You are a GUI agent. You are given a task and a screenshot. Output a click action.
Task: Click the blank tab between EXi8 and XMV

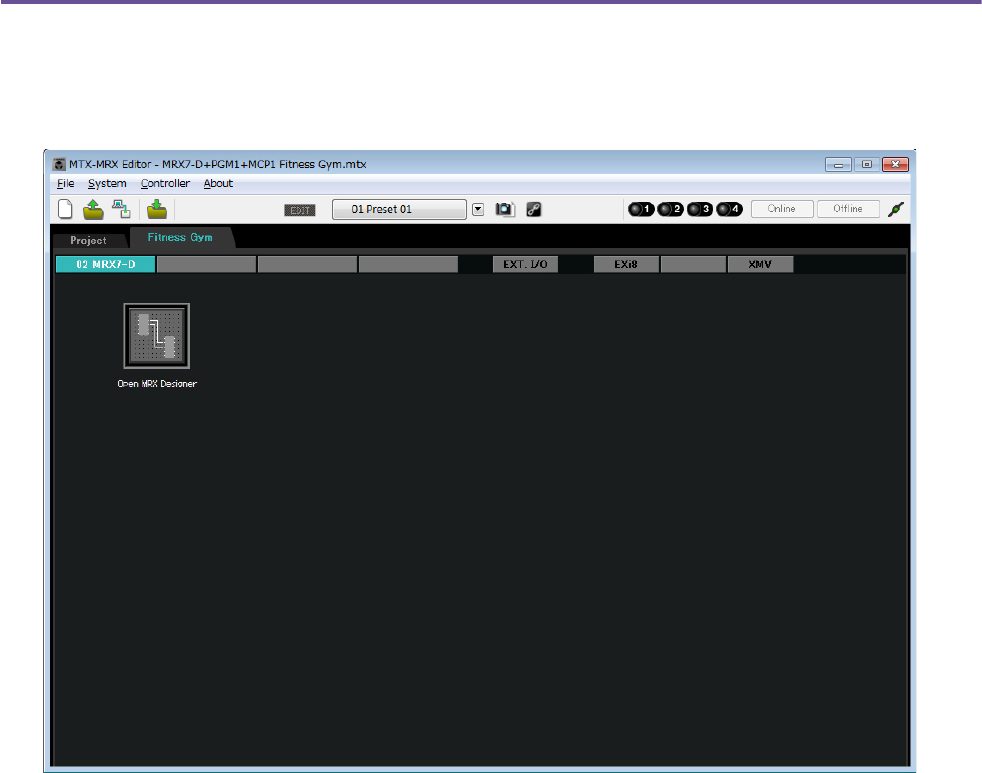click(693, 264)
